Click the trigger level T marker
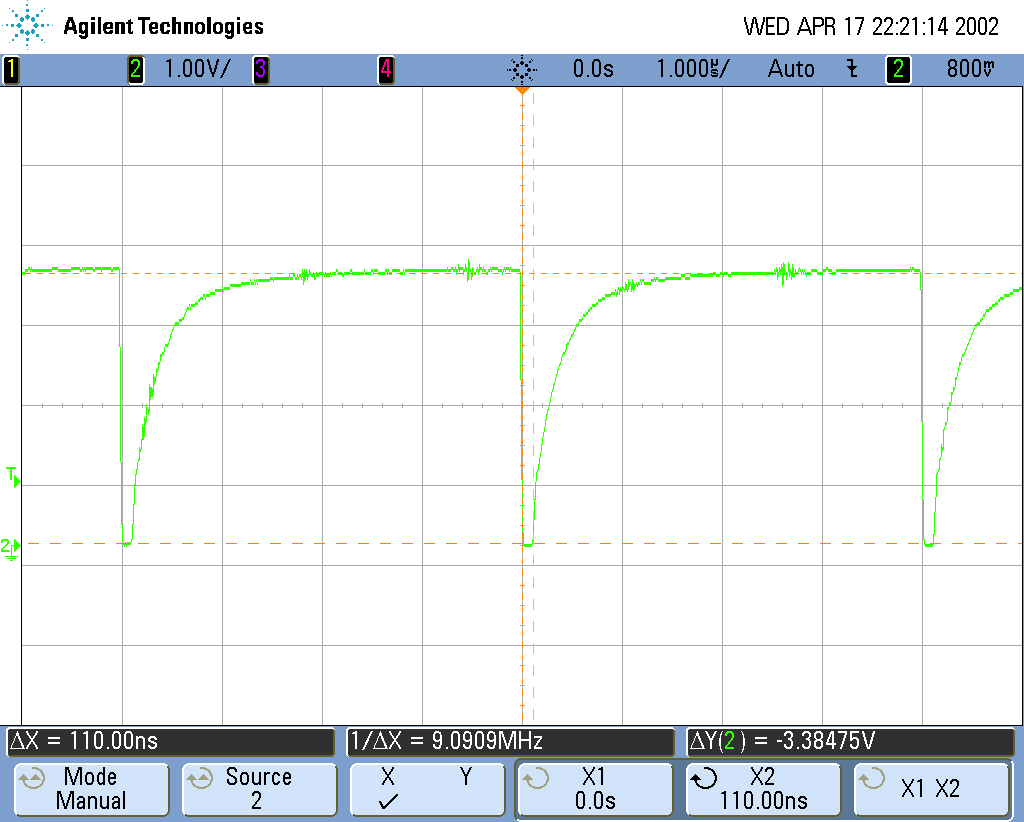The width and height of the screenshot is (1024, 822). 13,477
